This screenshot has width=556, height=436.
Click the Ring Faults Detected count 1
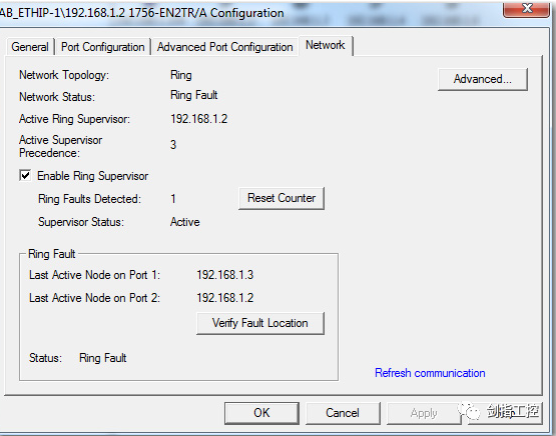pyautogui.click(x=173, y=199)
